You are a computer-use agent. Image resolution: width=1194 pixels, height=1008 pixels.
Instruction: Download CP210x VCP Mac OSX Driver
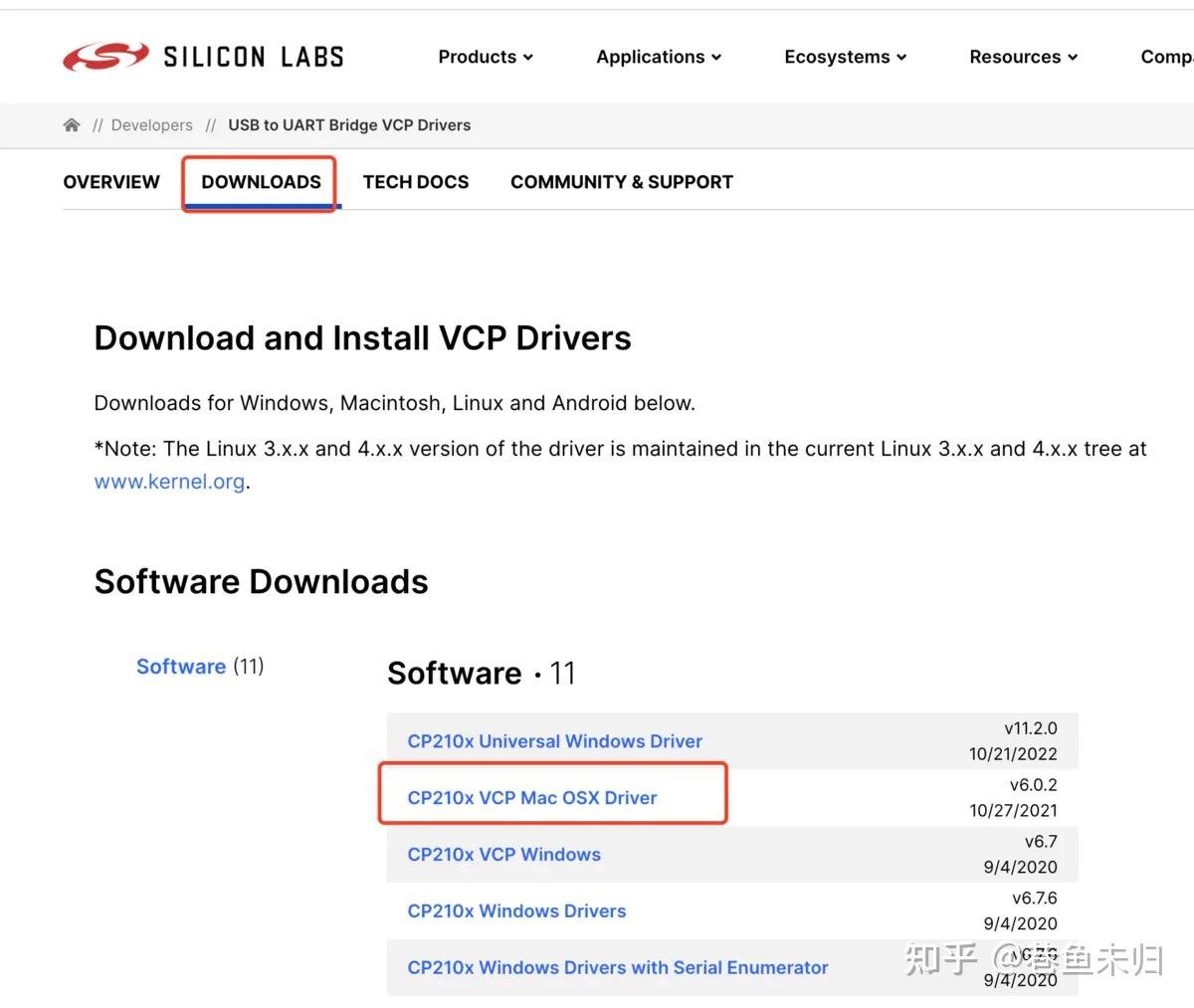(532, 798)
